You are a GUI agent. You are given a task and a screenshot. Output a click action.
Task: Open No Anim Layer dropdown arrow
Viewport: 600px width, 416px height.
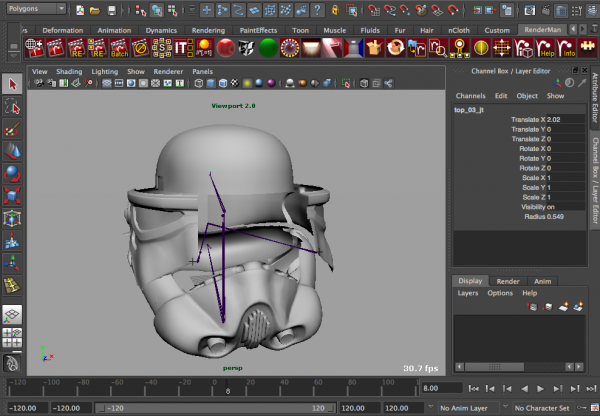(430, 407)
